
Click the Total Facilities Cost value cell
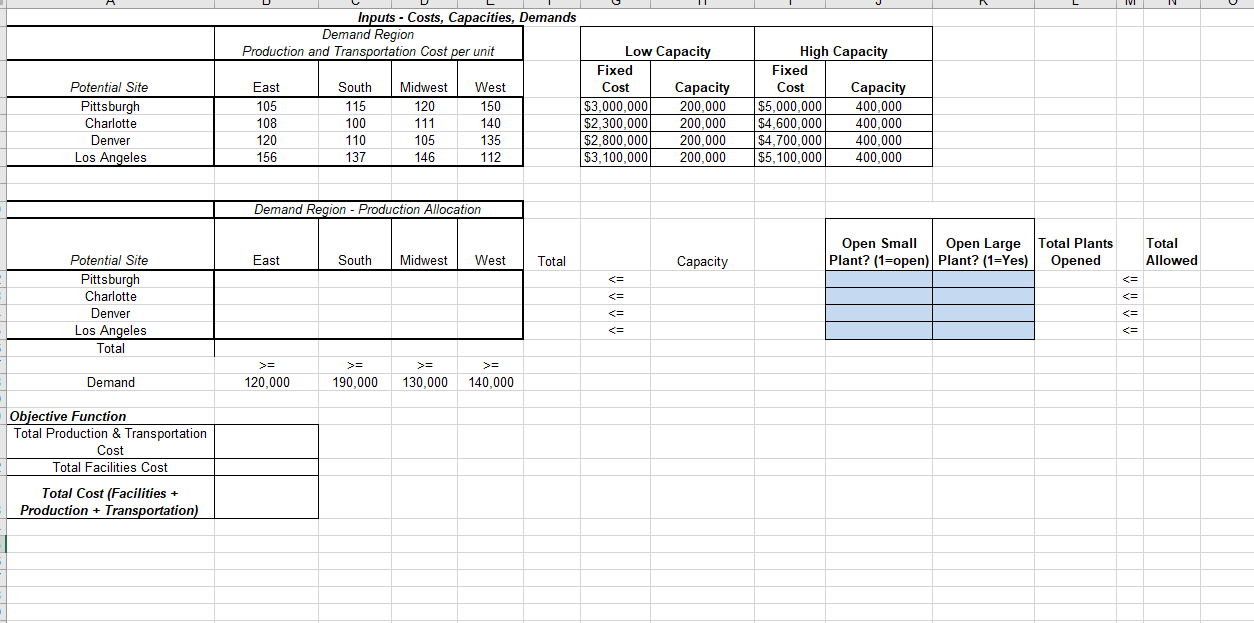266,467
